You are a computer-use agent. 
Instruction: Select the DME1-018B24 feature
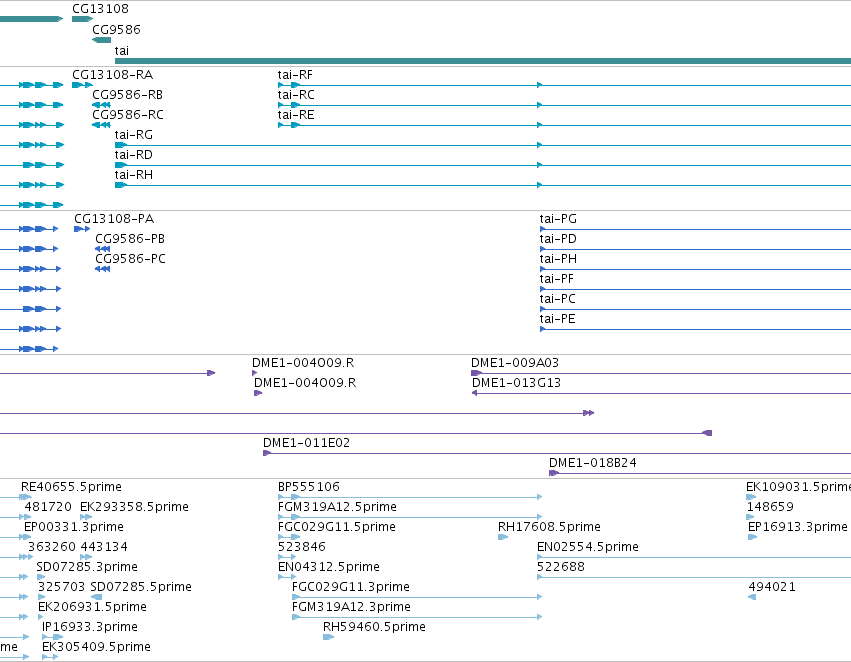coord(593,463)
